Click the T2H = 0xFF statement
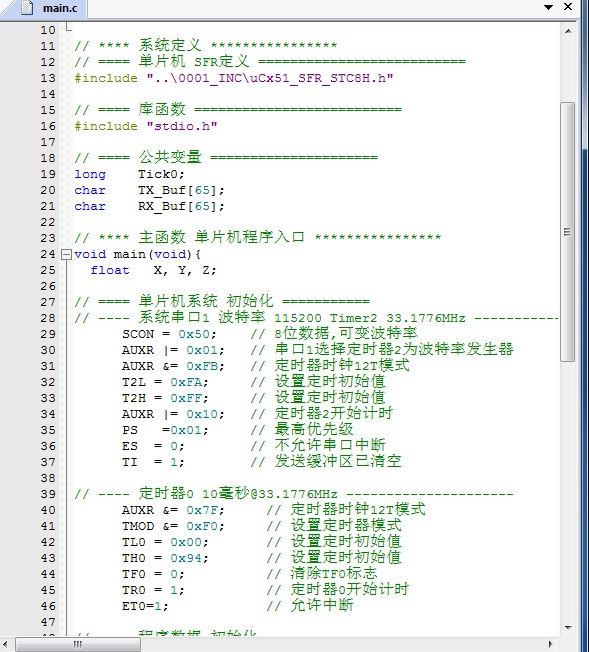 coord(165,398)
